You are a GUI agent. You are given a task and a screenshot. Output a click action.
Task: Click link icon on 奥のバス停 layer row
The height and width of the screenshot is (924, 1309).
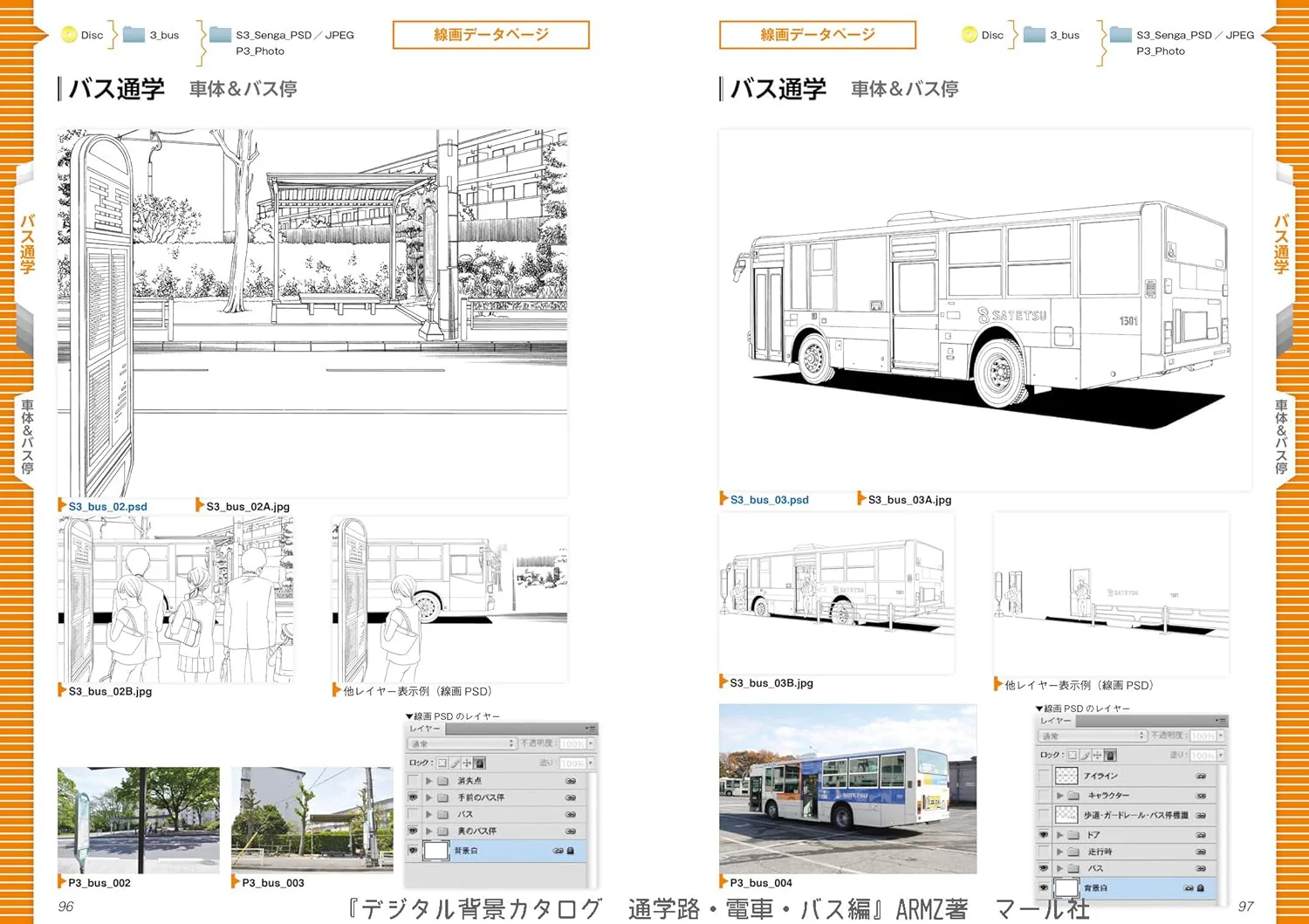click(570, 832)
